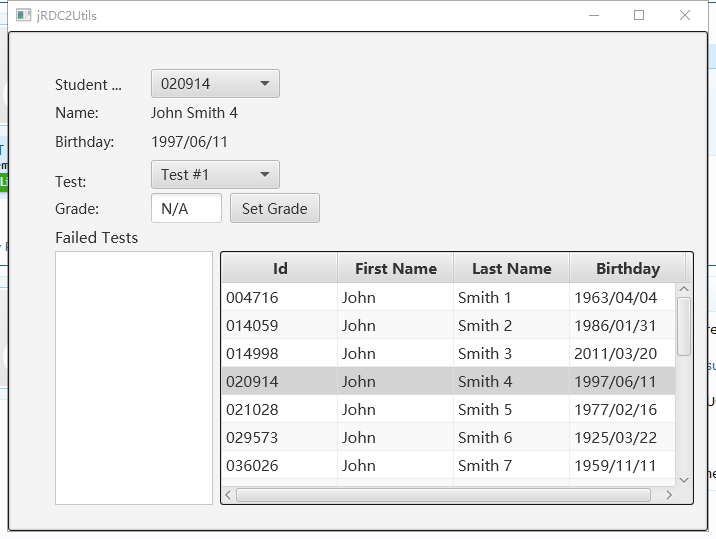Click the table scroll down arrow
The width and height of the screenshot is (716, 539).
tap(684, 479)
